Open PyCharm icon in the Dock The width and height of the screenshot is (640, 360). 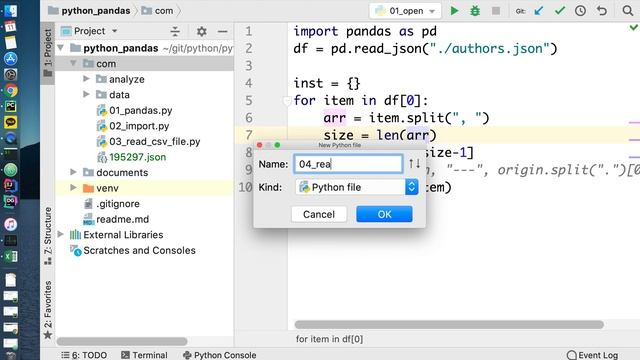(x=11, y=107)
